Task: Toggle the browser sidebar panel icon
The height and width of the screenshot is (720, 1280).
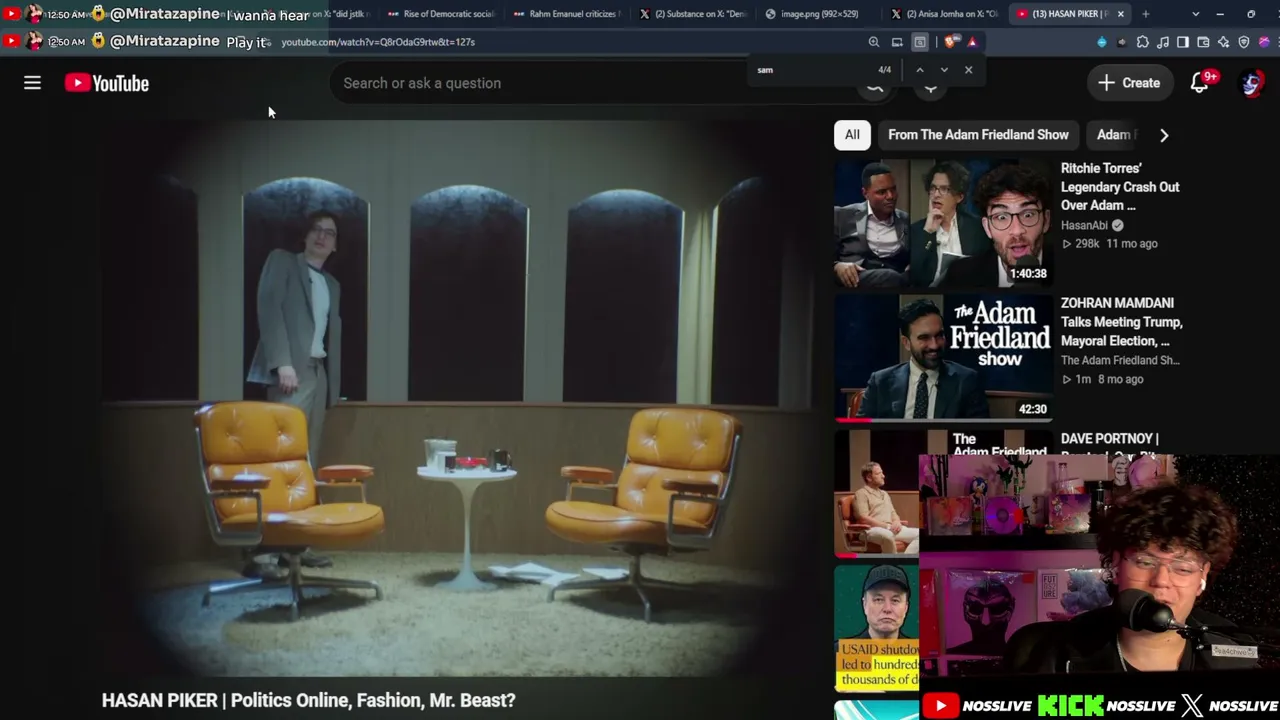Action: pos(1183,42)
